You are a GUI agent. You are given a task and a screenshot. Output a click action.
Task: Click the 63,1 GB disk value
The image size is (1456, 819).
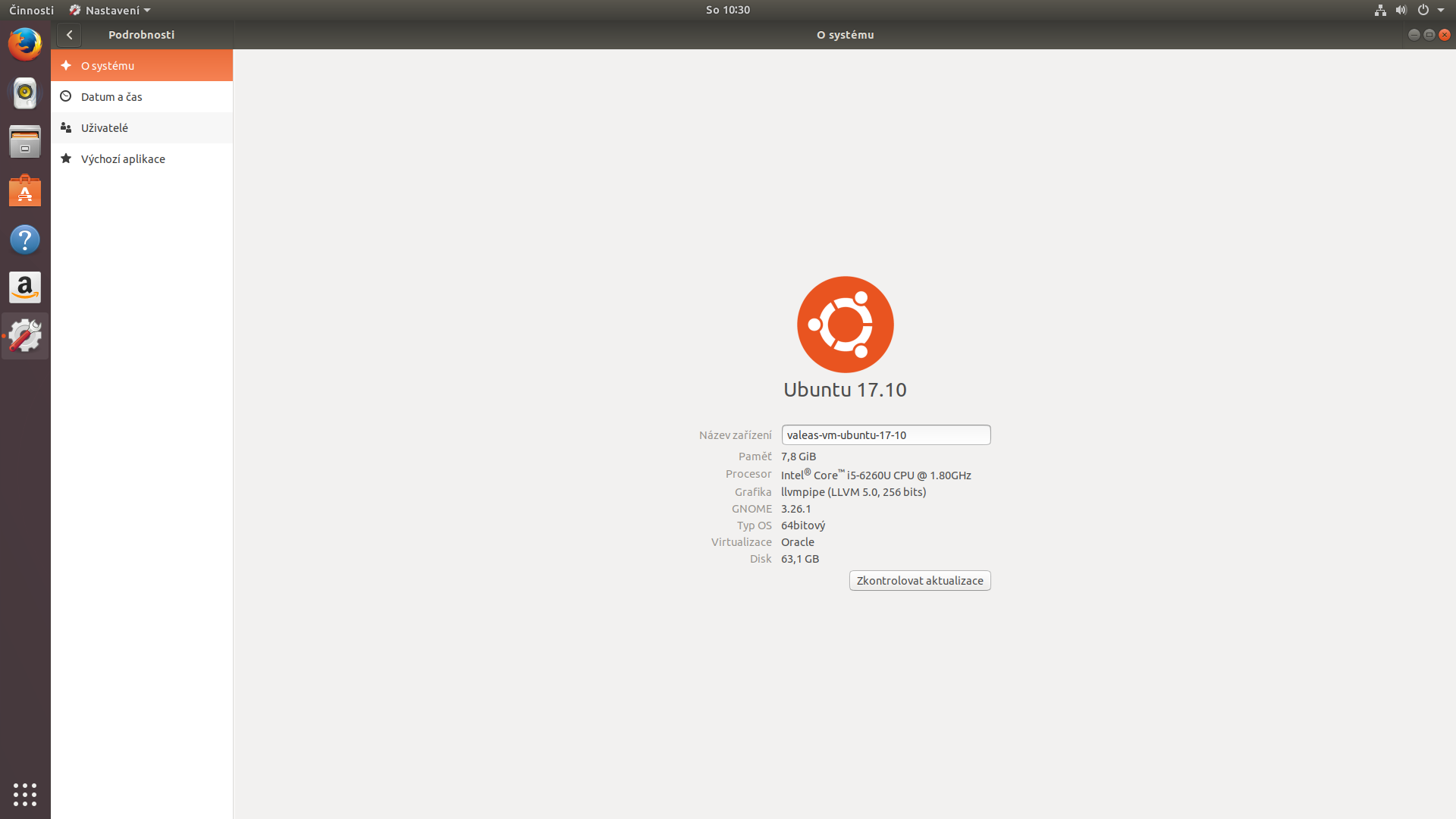(800, 559)
